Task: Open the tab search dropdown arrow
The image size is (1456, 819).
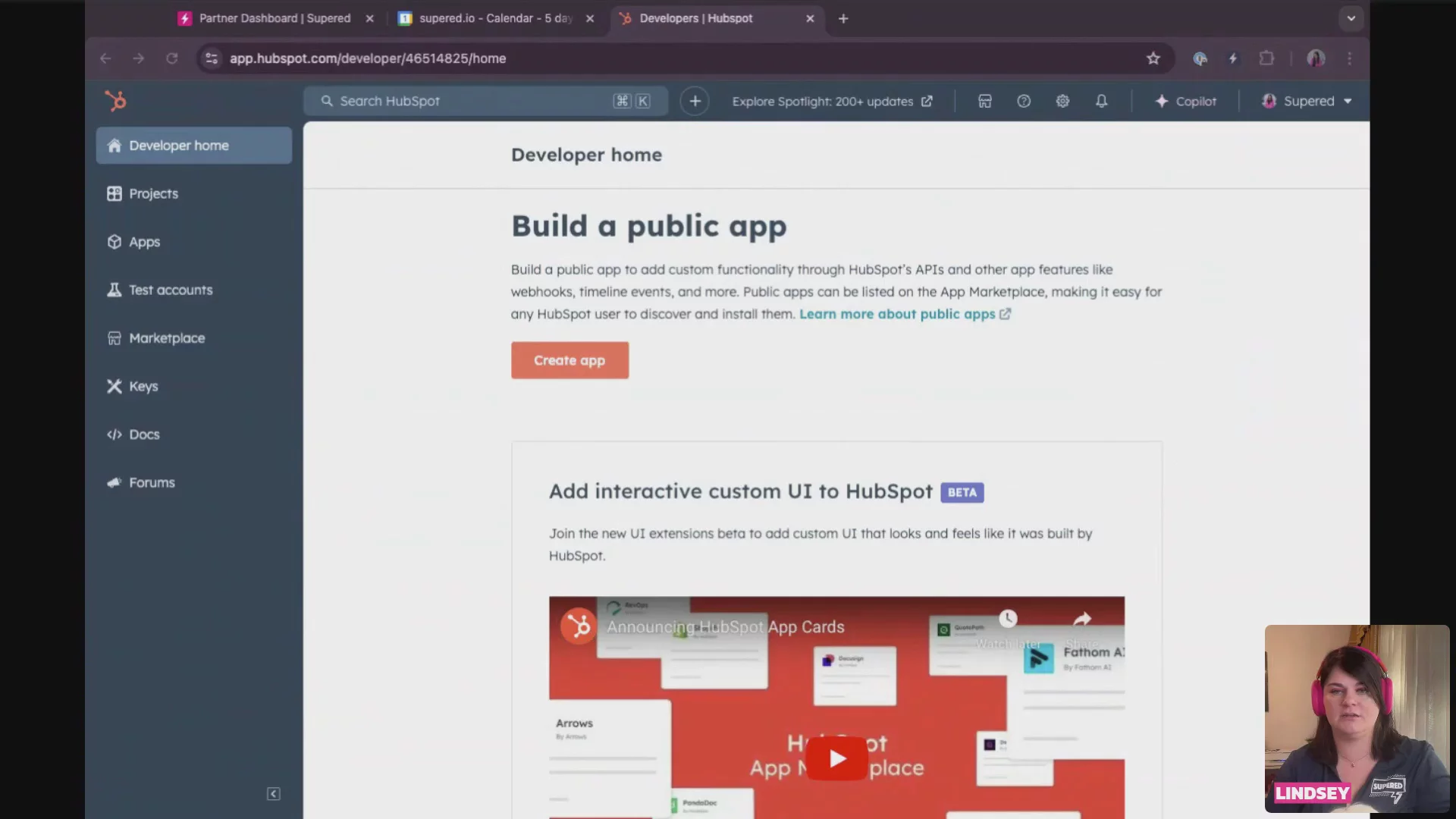Action: pos(1351,18)
